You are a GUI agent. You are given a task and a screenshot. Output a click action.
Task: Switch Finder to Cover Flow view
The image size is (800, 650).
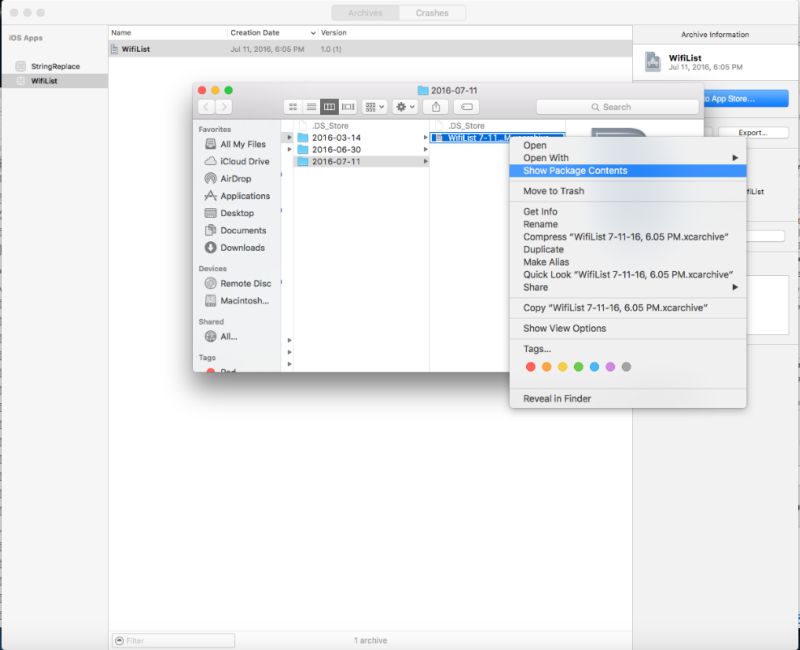click(348, 106)
